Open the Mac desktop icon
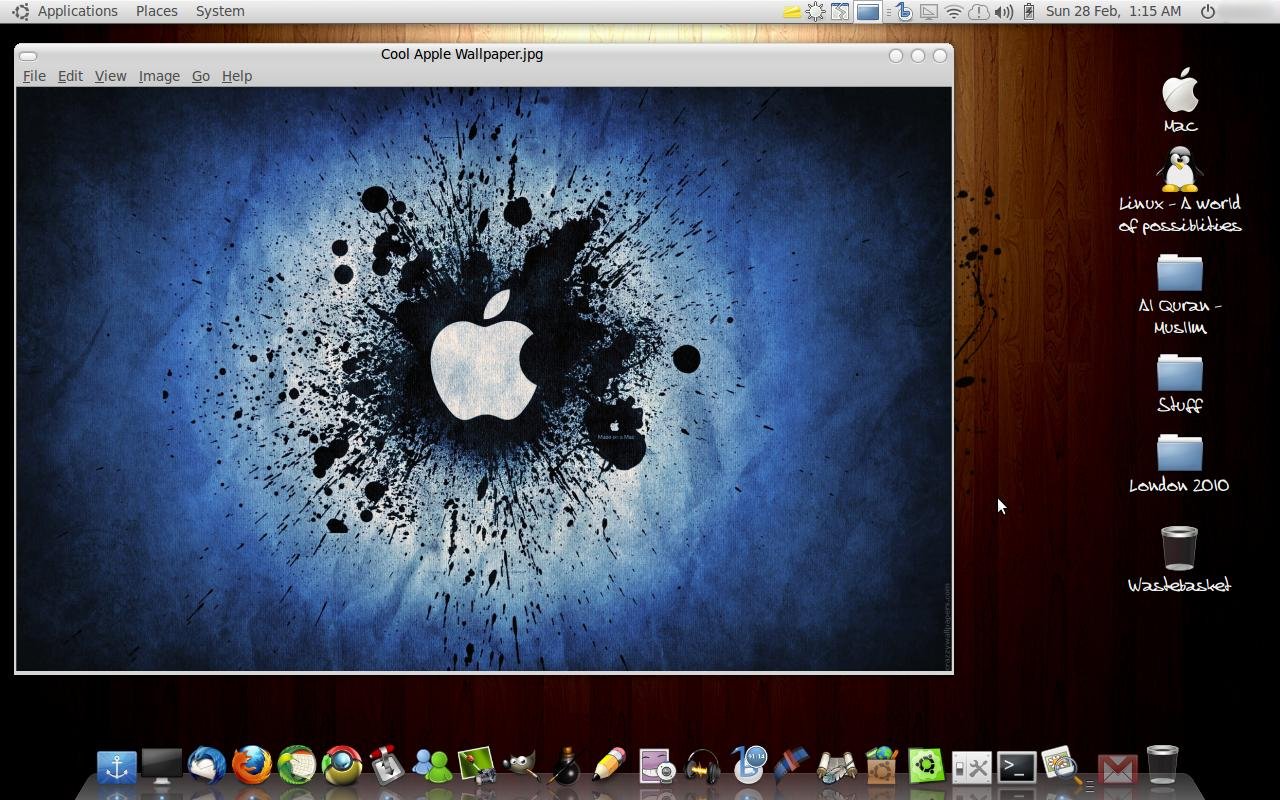The width and height of the screenshot is (1280, 800). 1180,100
